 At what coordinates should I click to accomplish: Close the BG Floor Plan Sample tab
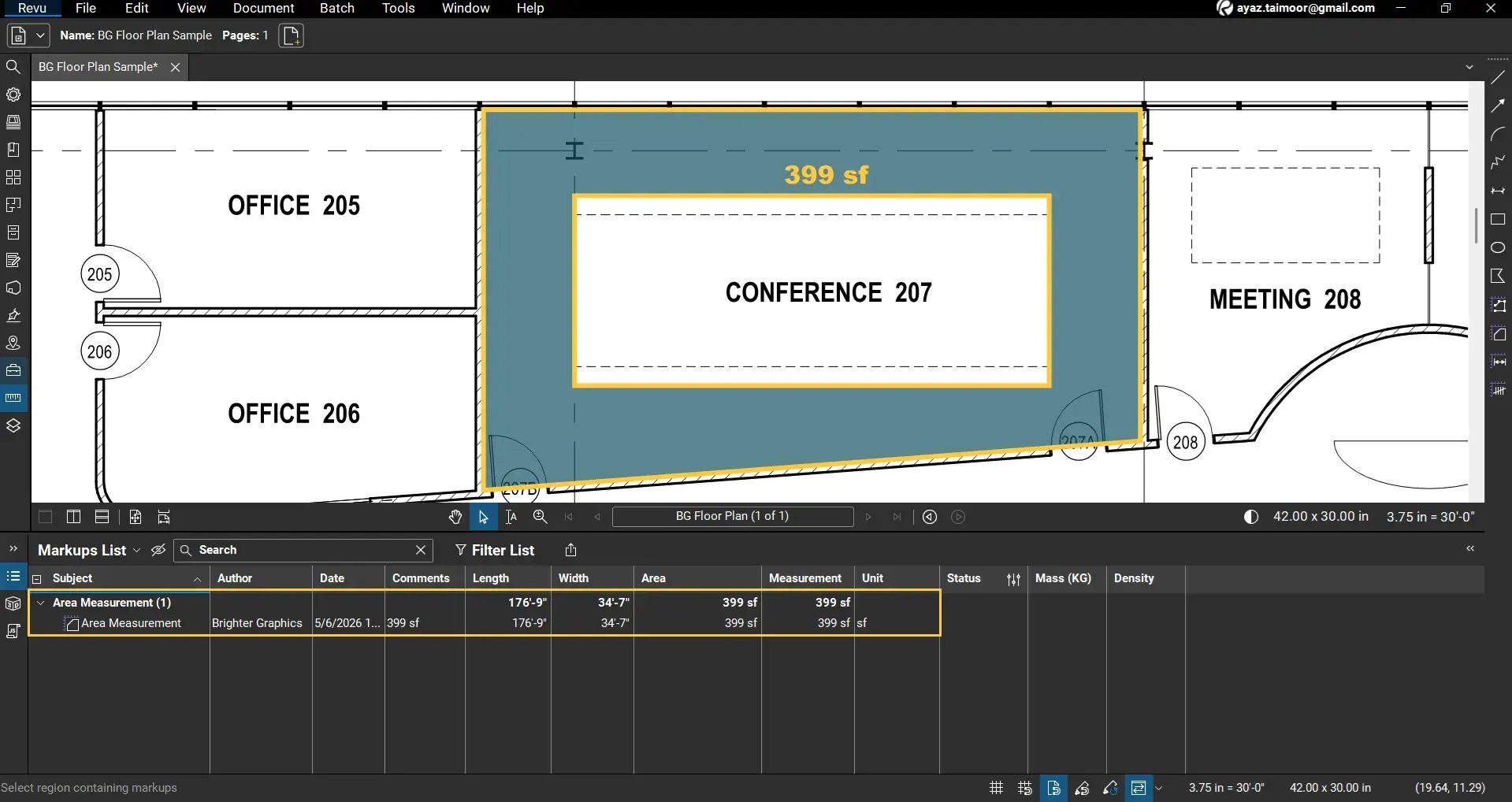point(175,68)
